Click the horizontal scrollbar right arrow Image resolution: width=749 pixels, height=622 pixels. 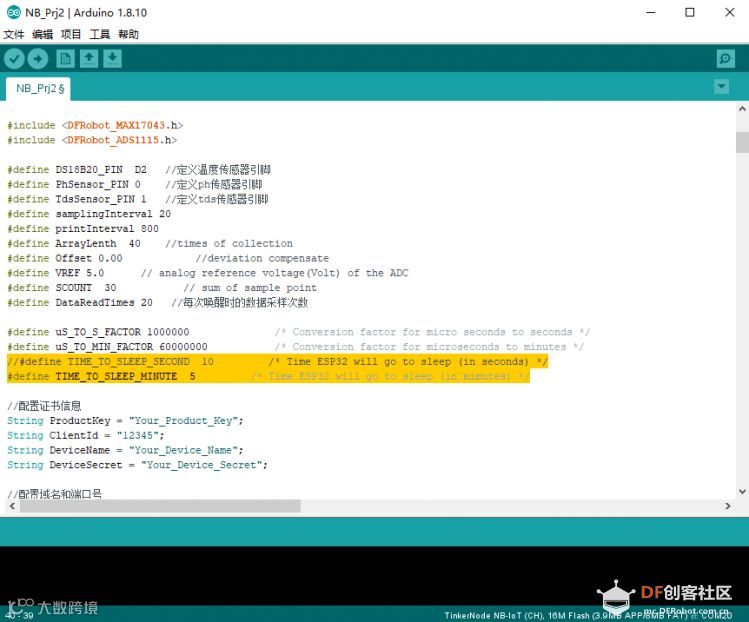pyautogui.click(x=728, y=505)
